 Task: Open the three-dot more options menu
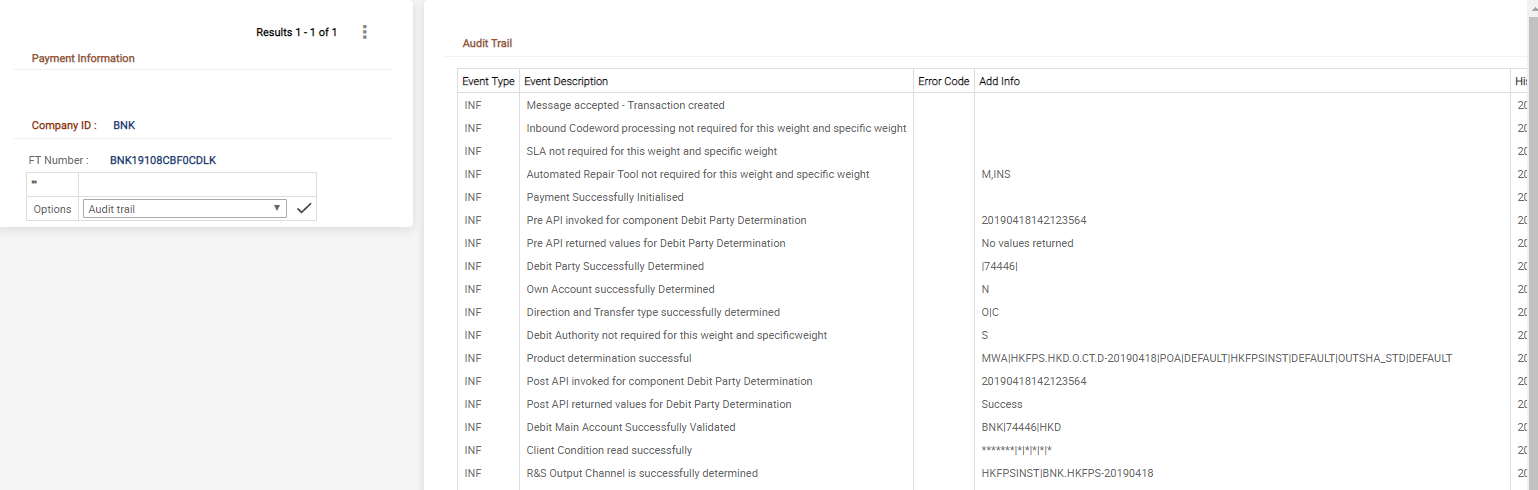point(364,32)
